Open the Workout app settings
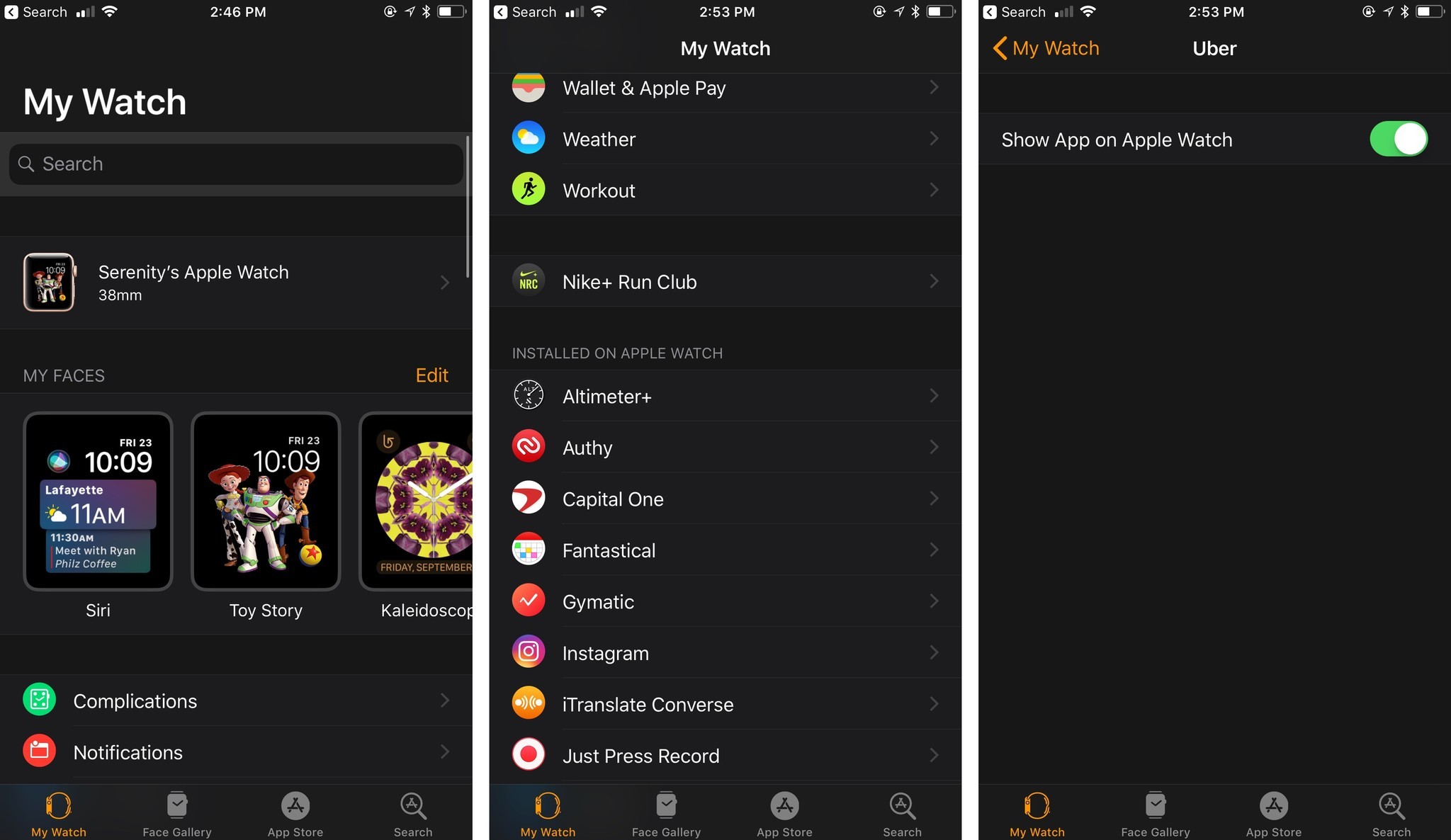The image size is (1451, 840). pyautogui.click(x=723, y=189)
